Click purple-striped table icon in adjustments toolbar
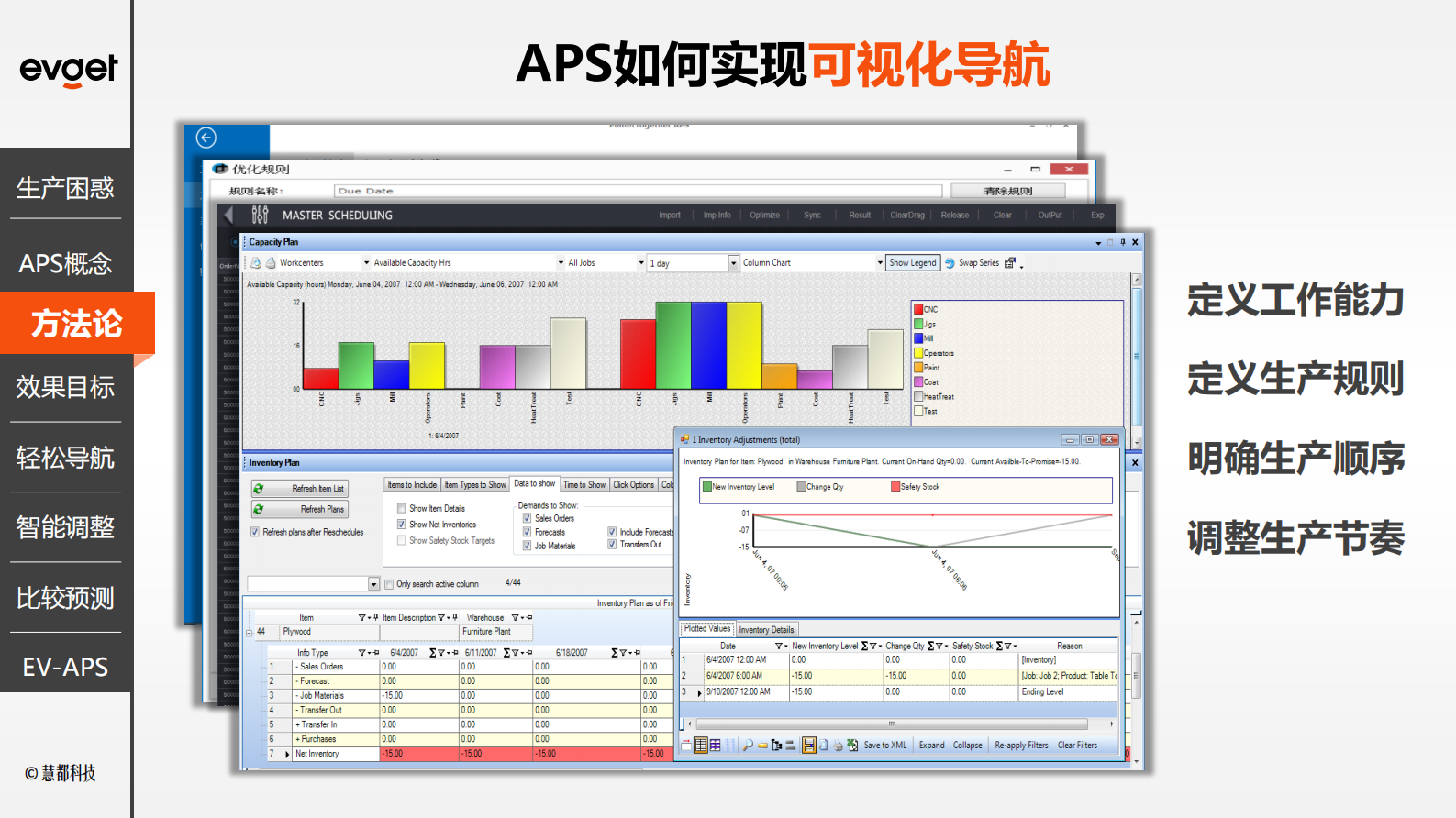 click(716, 746)
